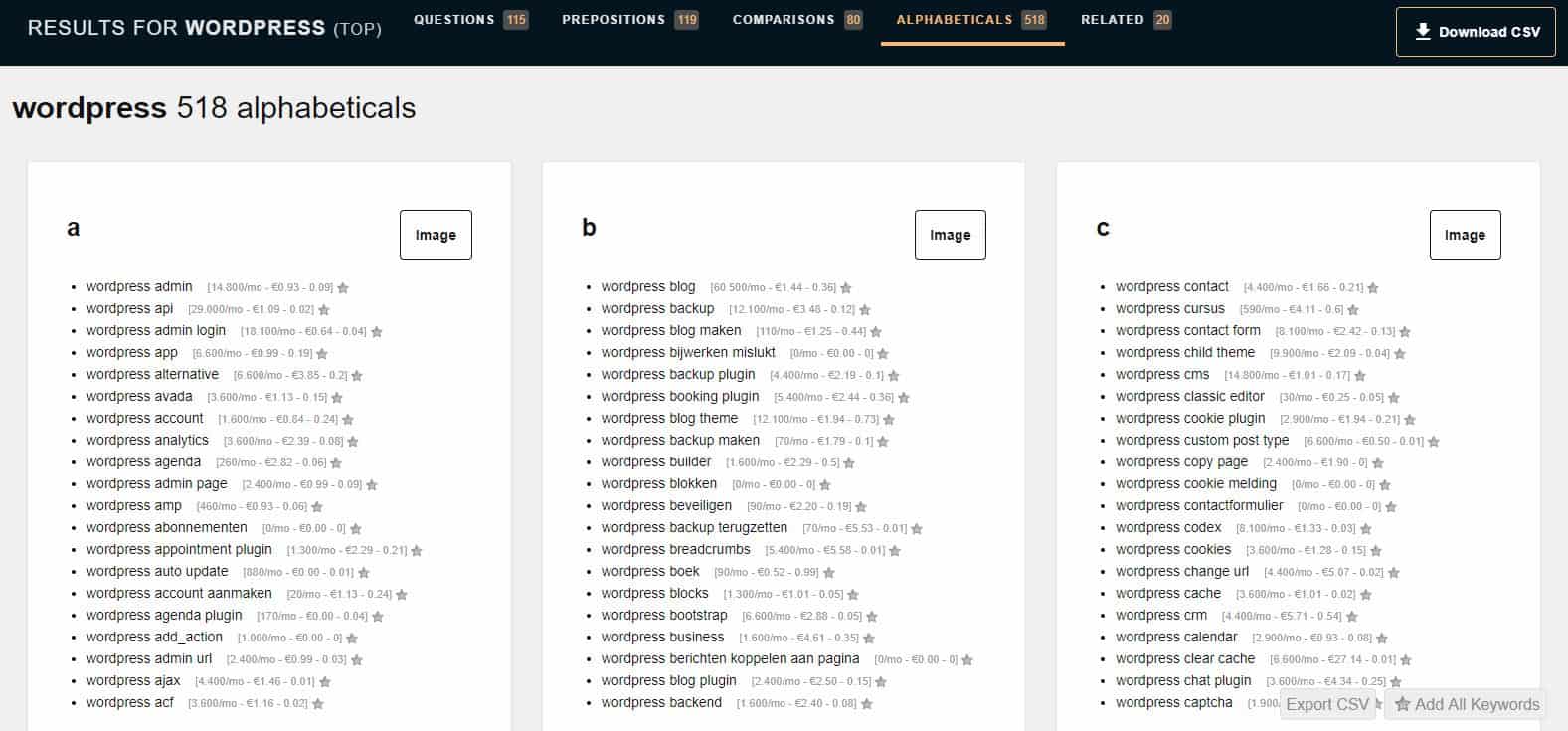The image size is (1568, 731).
Task: Click the Export CSV button
Action: tap(1327, 704)
